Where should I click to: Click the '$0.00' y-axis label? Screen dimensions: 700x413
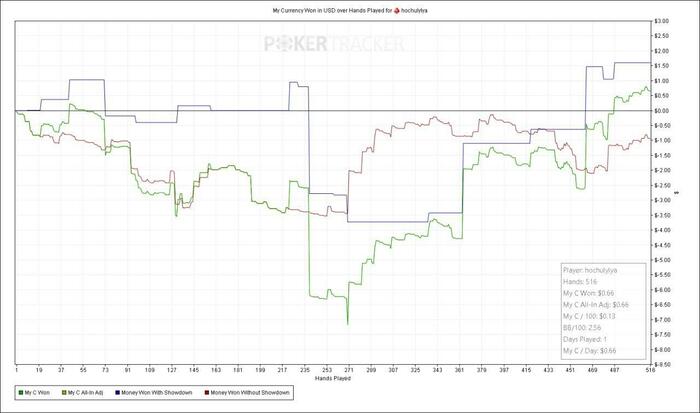[661, 111]
